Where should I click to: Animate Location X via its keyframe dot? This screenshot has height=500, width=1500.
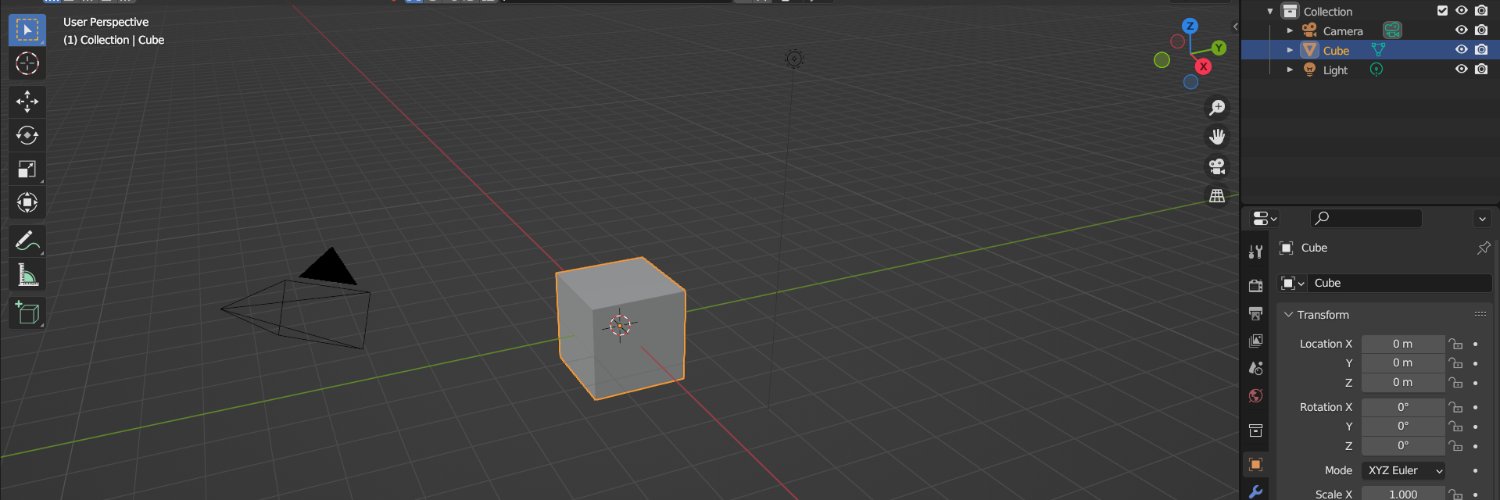coord(1476,344)
